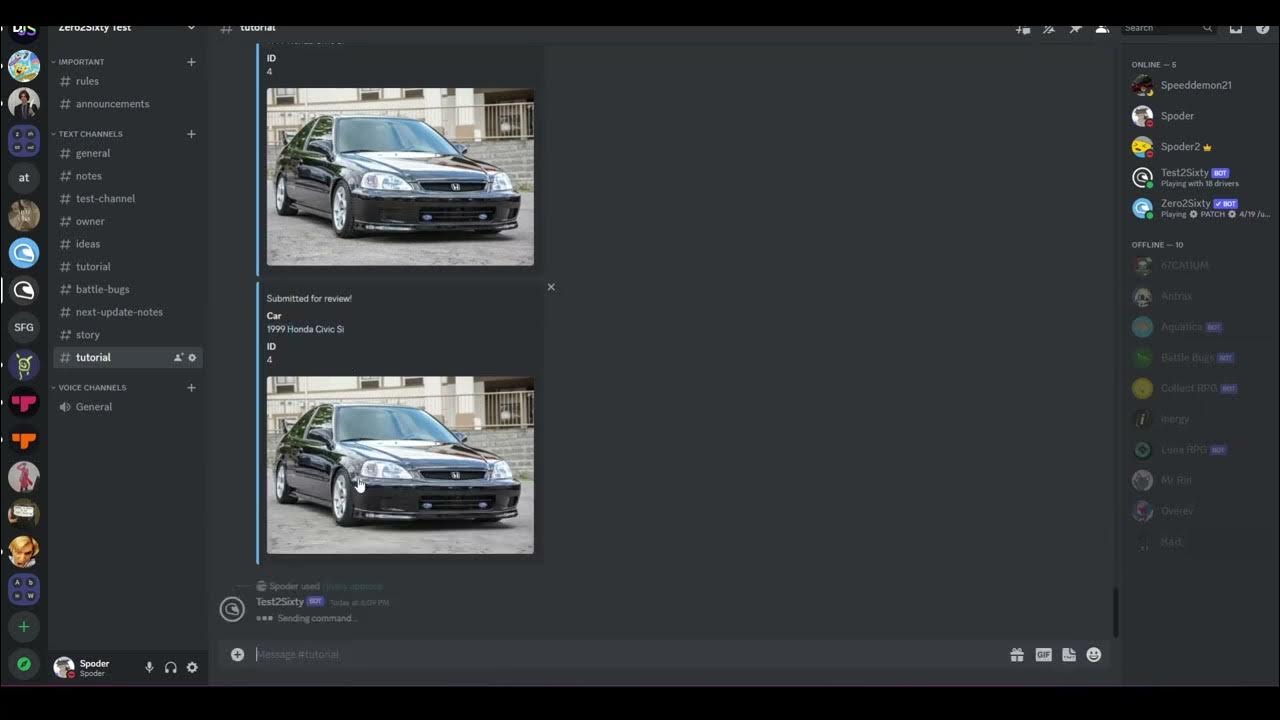Toggle the member list visibility
1280x720 pixels.
(1102, 29)
